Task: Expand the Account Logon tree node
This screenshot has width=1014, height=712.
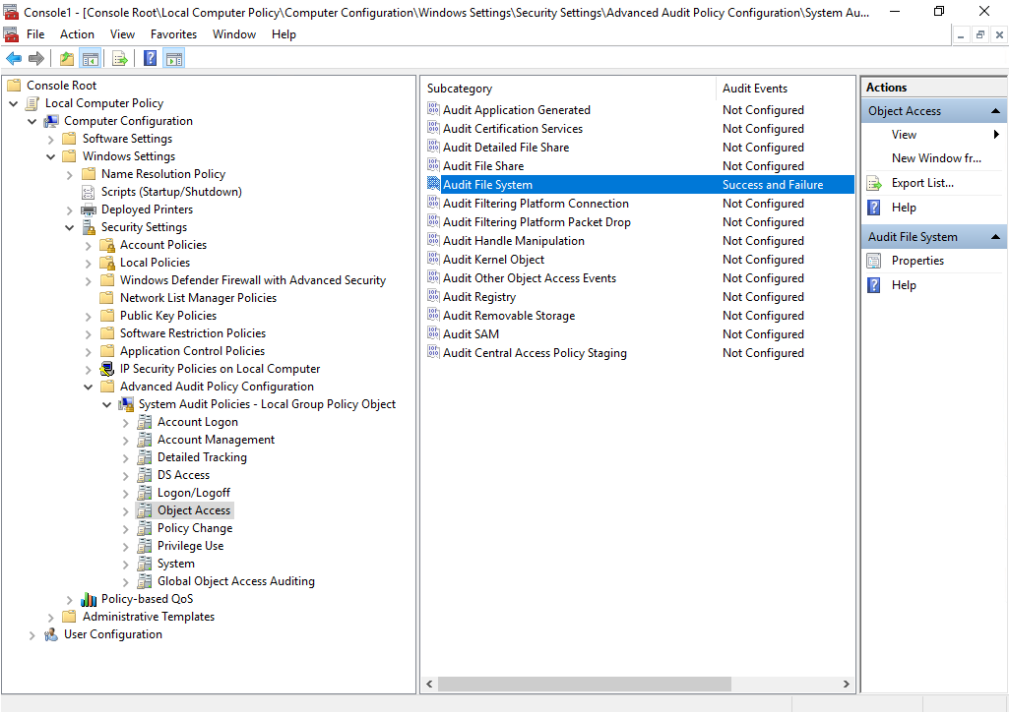Action: coord(126,422)
